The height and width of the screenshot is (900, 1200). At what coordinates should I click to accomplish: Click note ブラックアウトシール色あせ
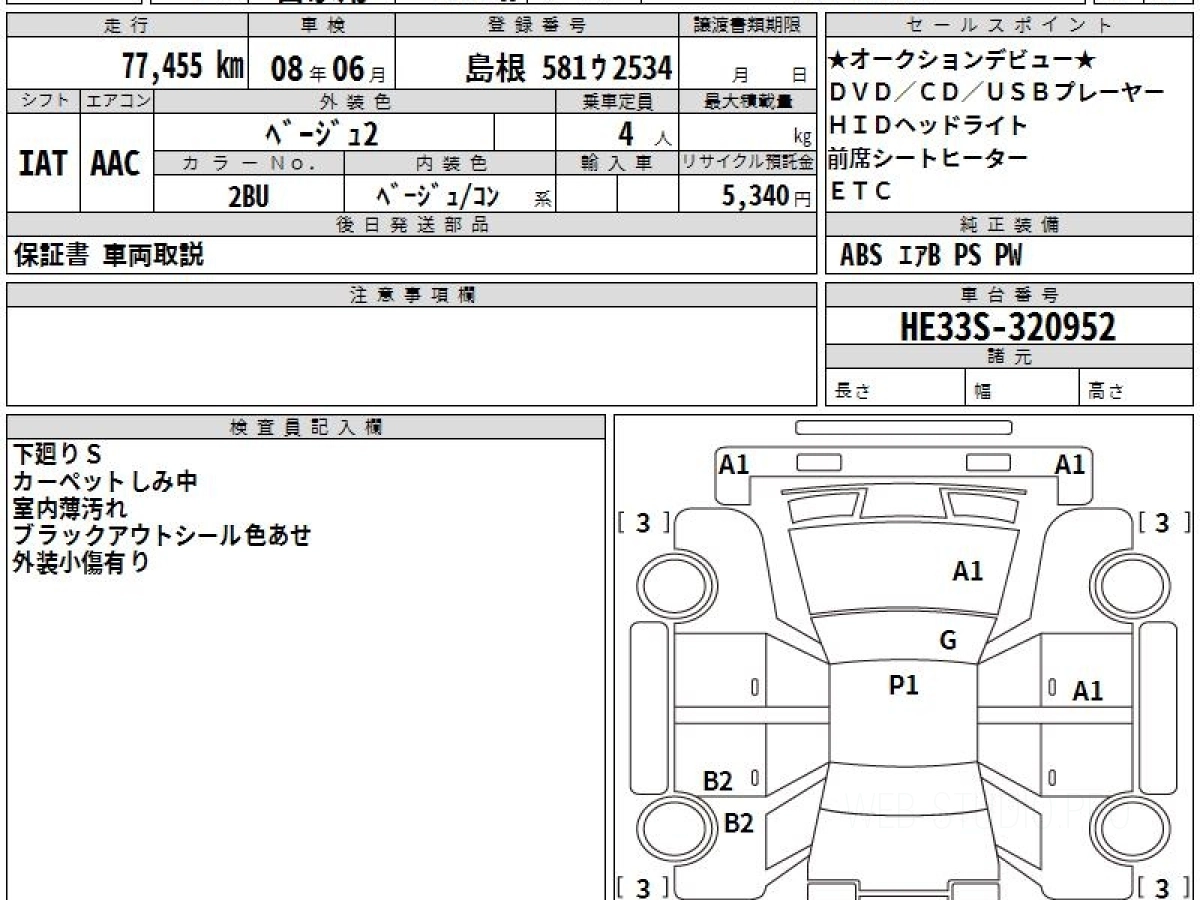pos(162,535)
